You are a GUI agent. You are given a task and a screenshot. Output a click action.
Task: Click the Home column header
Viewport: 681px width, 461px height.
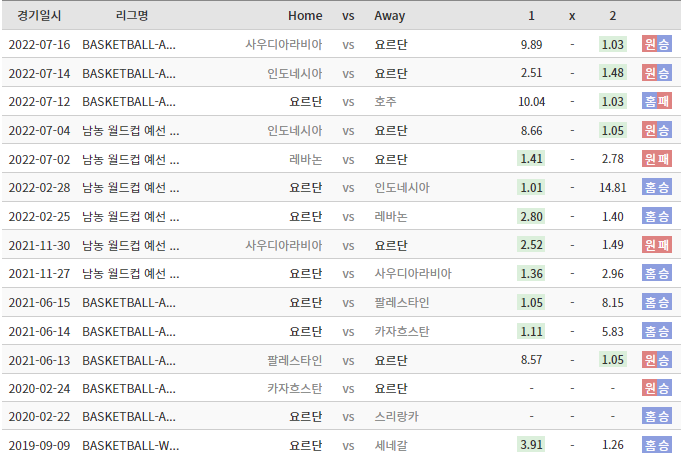tap(305, 15)
